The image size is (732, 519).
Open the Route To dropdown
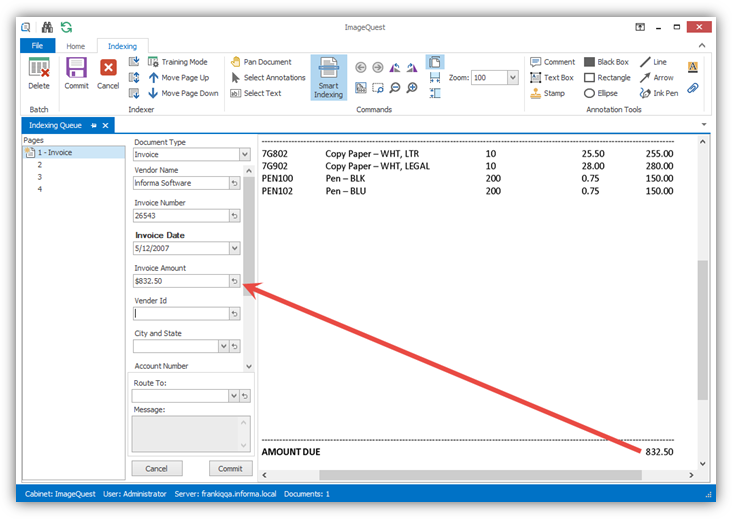click(x=234, y=396)
